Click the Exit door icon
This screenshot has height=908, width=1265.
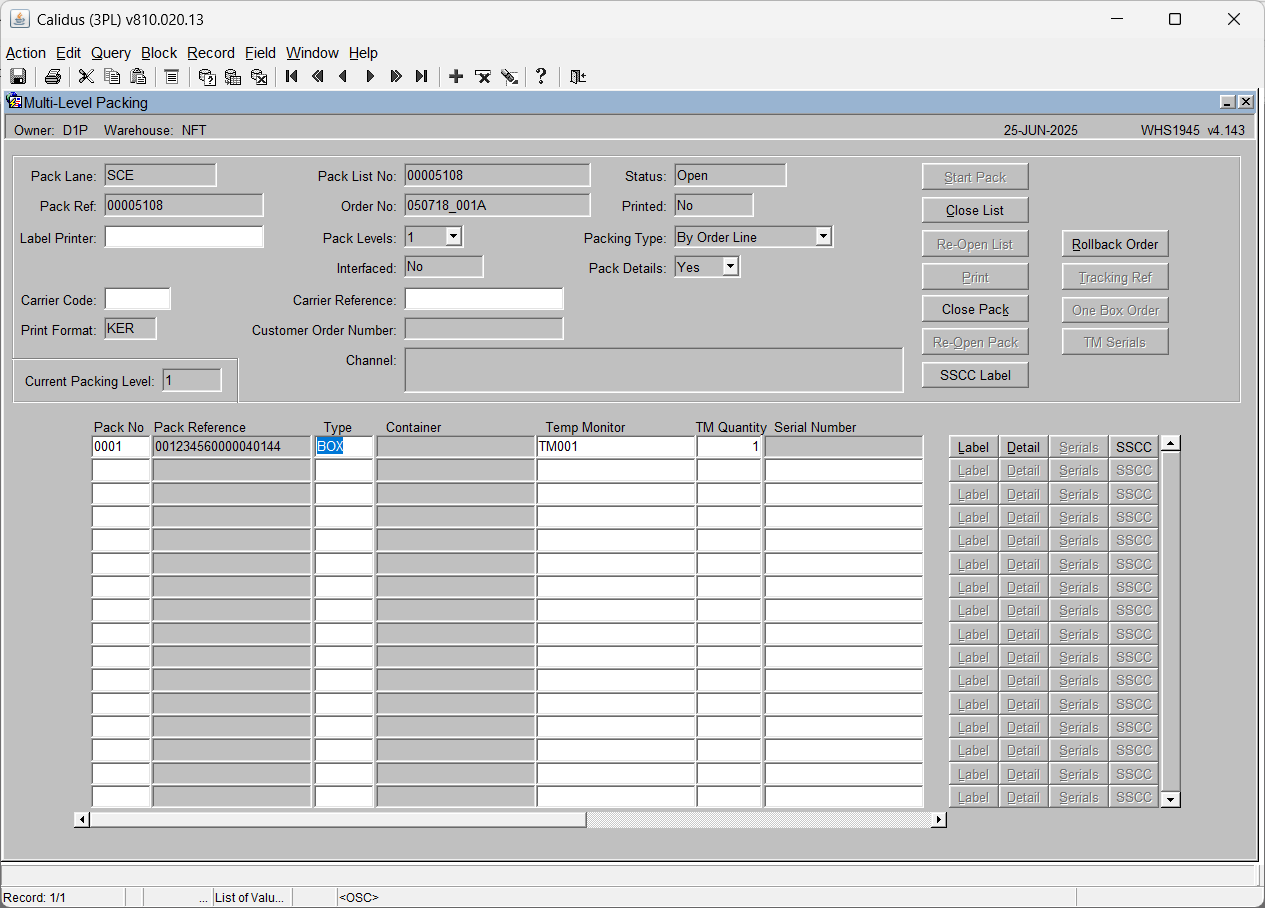pyautogui.click(x=578, y=77)
